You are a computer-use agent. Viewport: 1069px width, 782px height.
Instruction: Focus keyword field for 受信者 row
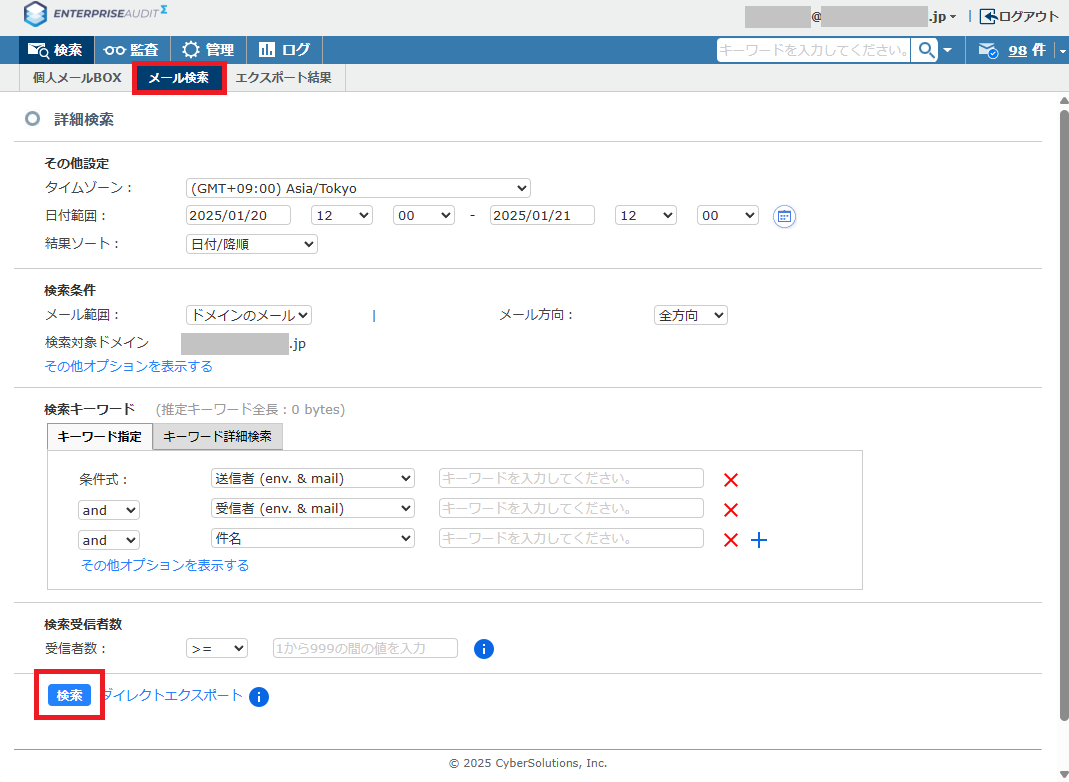(571, 508)
